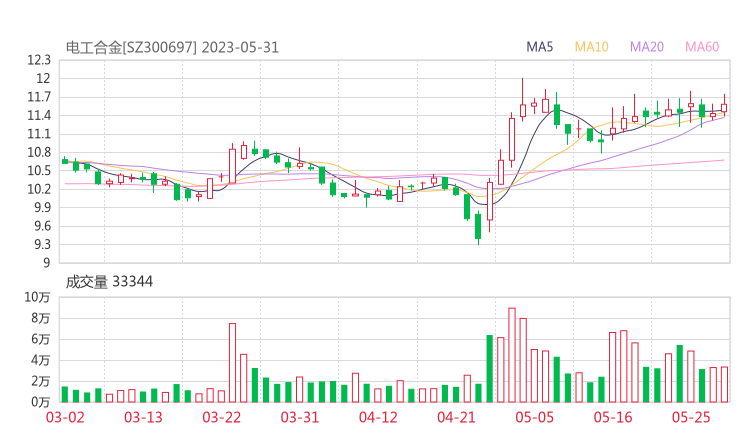Click the 03-13 date label
740x440 pixels.
click(x=143, y=417)
